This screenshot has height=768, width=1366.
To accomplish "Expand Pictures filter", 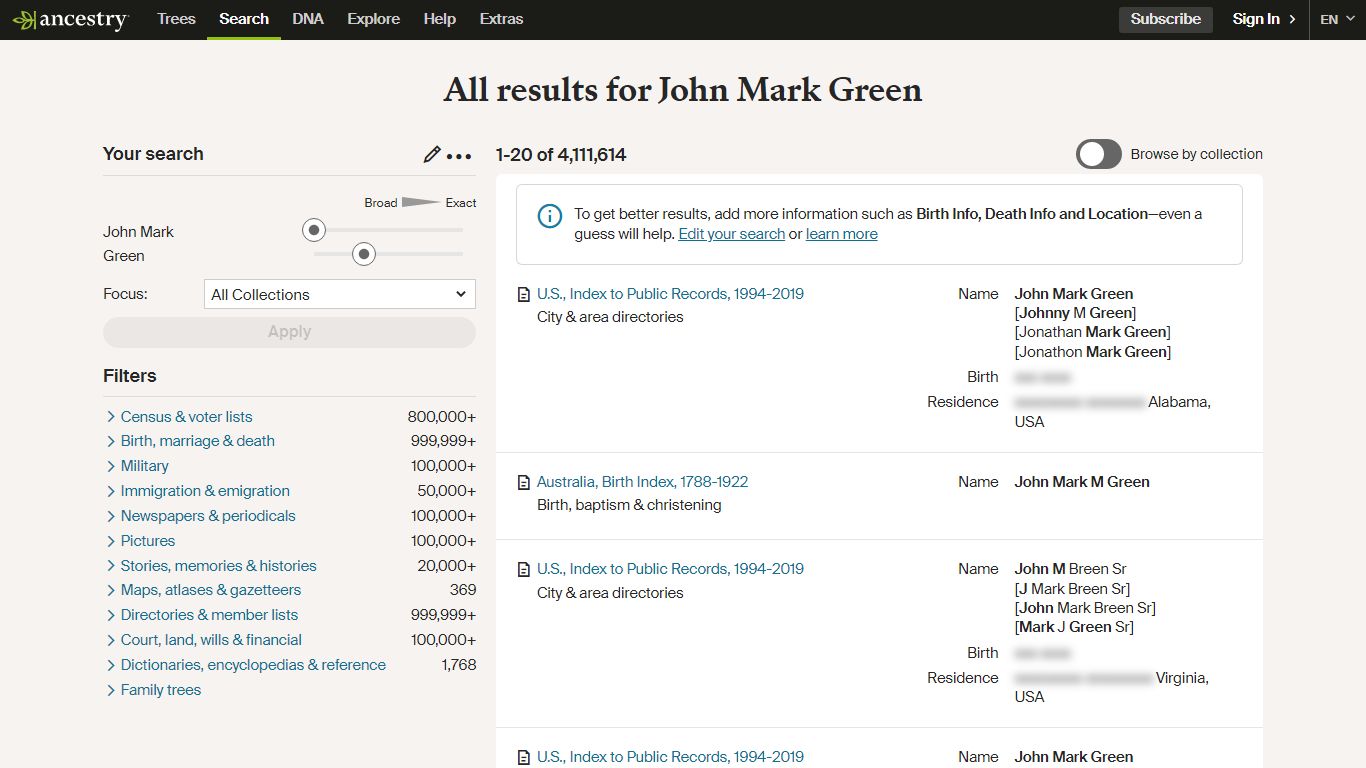I will tap(140, 541).
